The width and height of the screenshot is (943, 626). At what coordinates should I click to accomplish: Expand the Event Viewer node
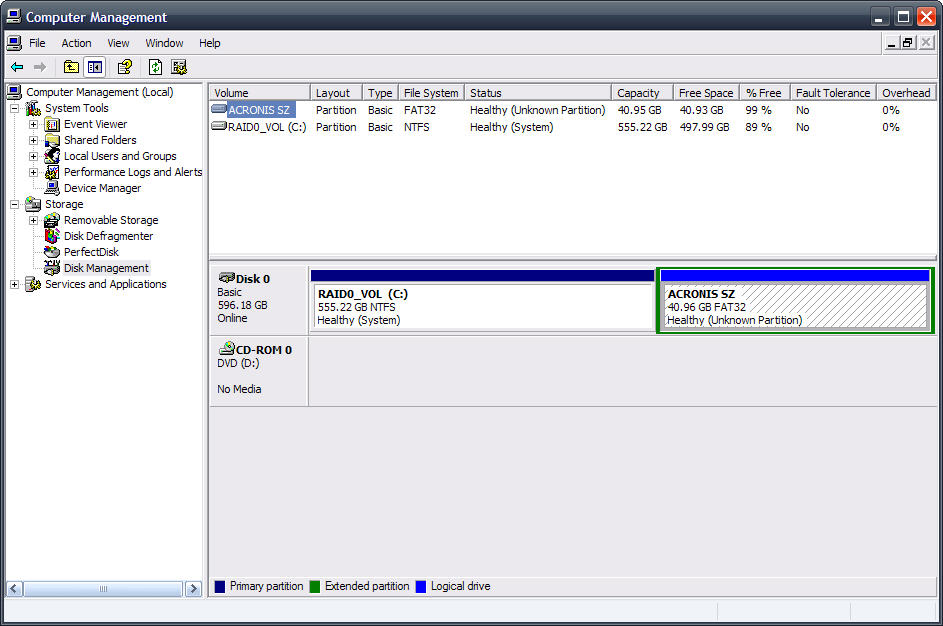[x=34, y=124]
